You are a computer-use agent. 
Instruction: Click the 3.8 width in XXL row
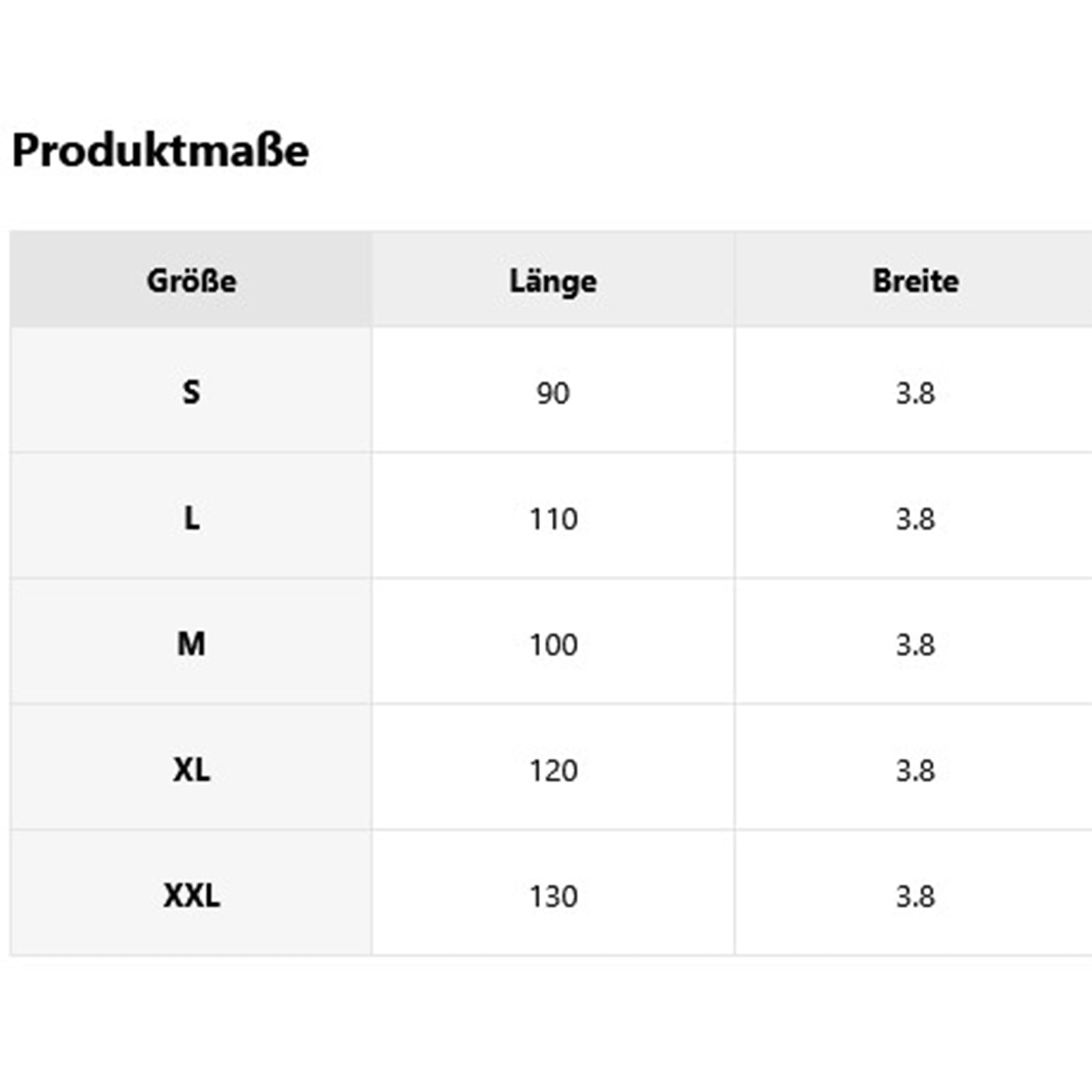[915, 897]
